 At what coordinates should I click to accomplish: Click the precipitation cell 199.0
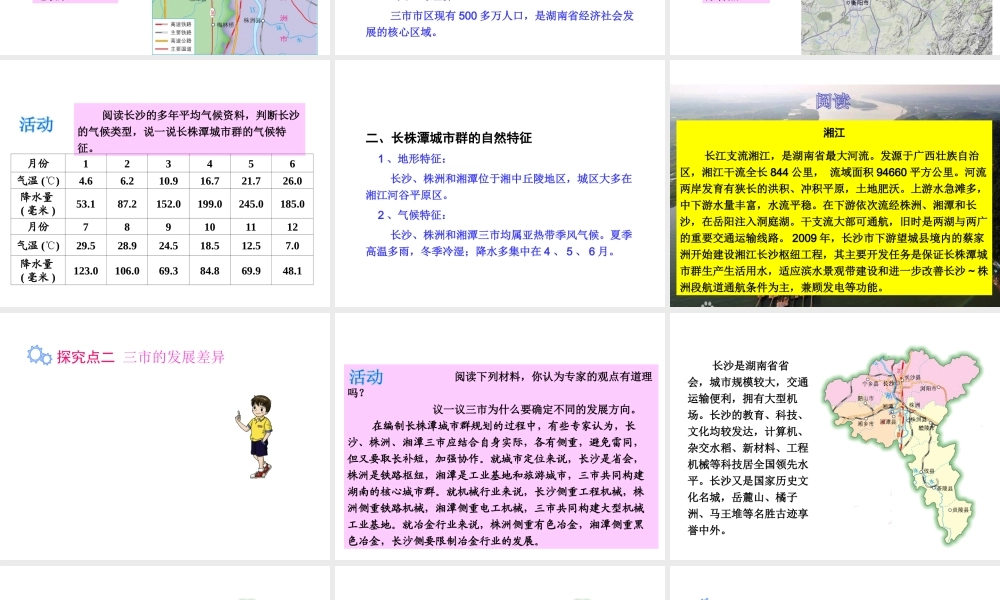tap(210, 204)
